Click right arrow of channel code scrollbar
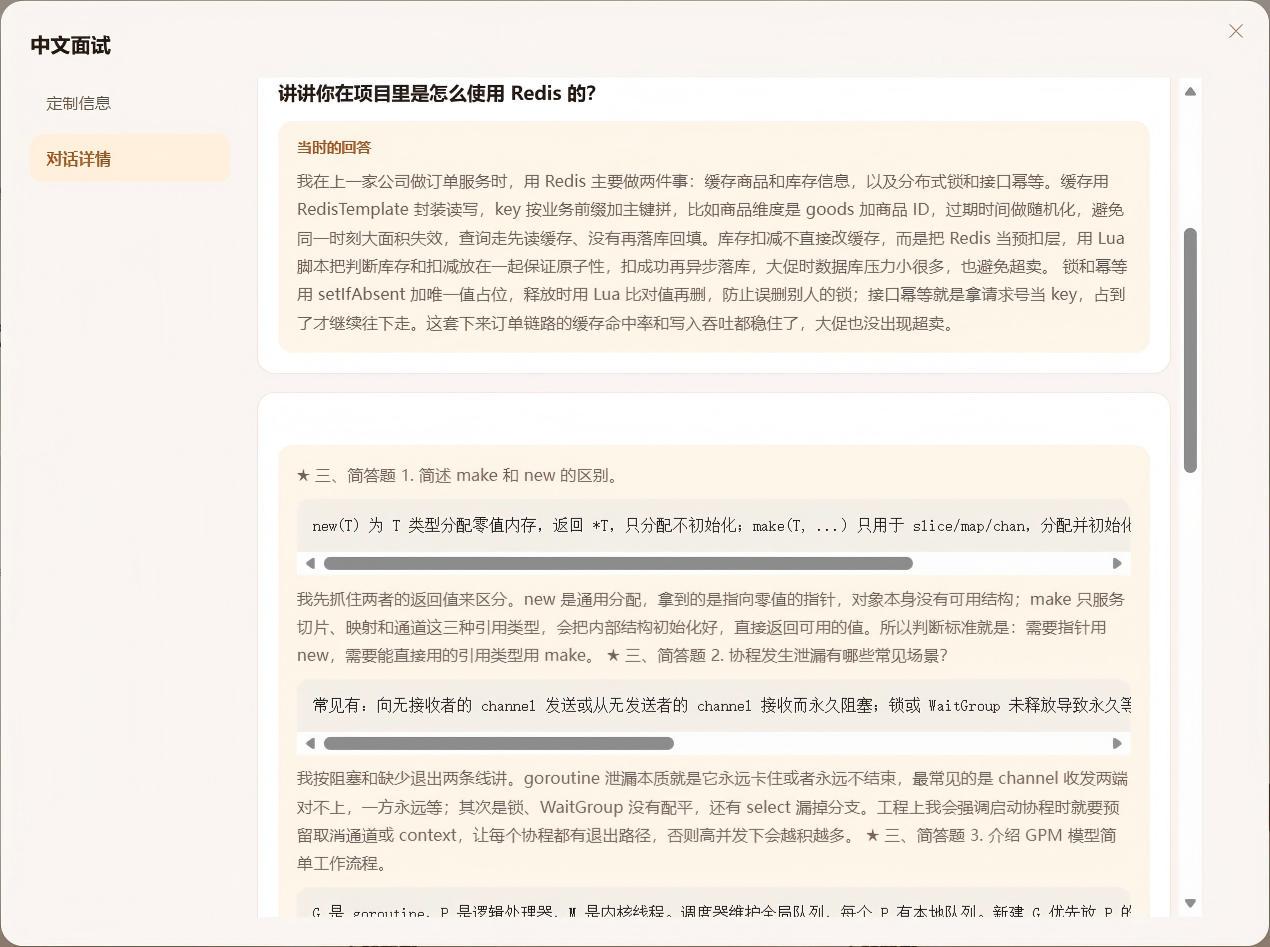Viewport: 1270px width, 947px height. click(1117, 743)
